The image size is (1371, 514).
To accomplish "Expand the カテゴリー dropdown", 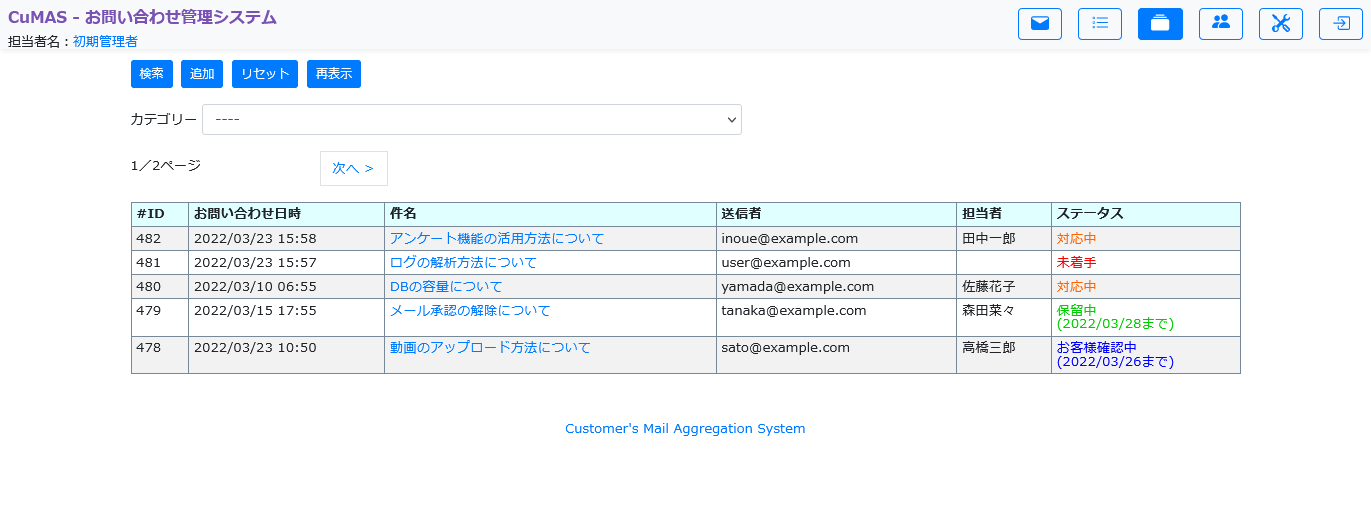I will (x=471, y=120).
